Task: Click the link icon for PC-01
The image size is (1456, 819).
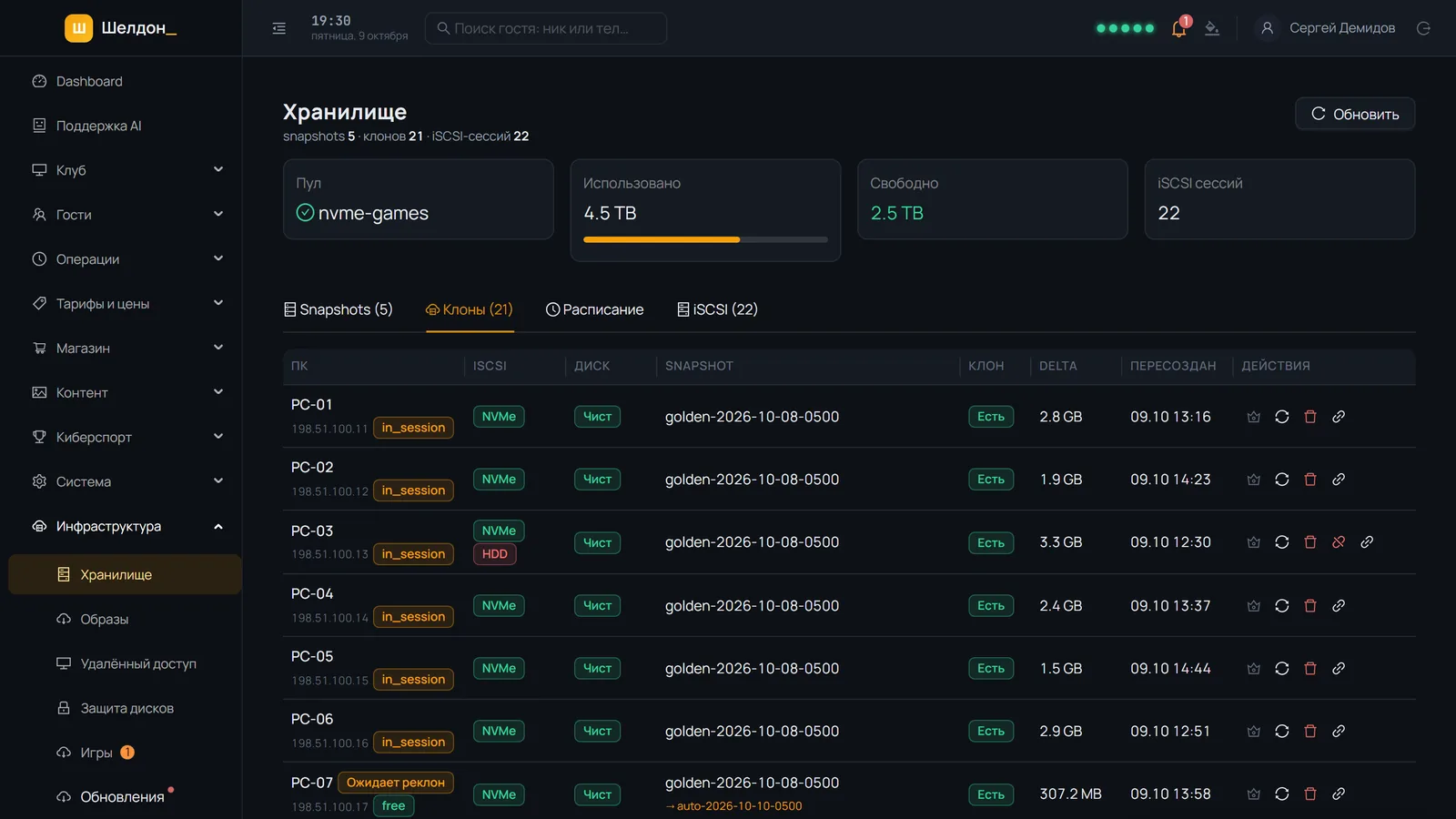Action: click(1339, 417)
